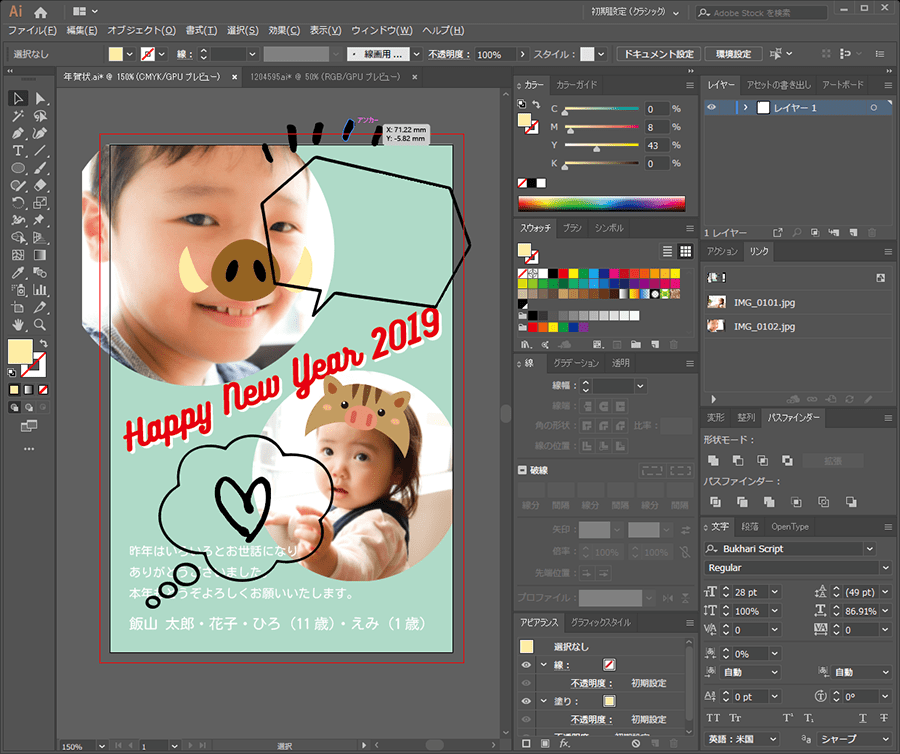
Task: Expand the レイヤー 1 layer contents
Action: (x=744, y=108)
